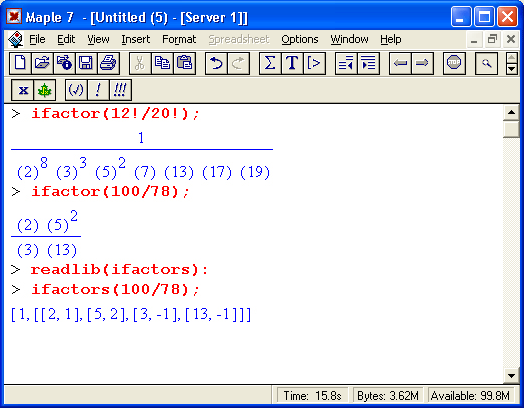Open the Options menu

point(299,39)
